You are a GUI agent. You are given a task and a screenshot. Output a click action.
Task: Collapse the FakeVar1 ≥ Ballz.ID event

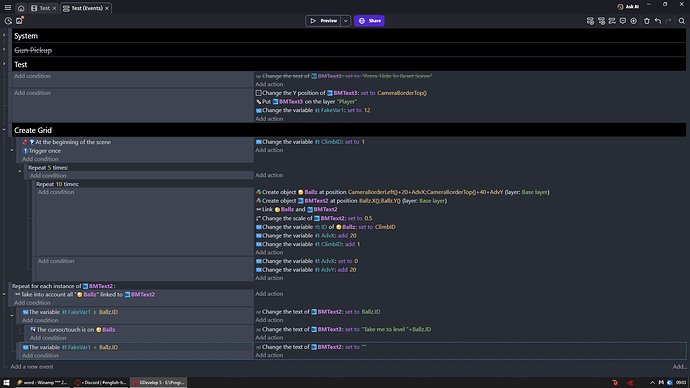coord(12,315)
